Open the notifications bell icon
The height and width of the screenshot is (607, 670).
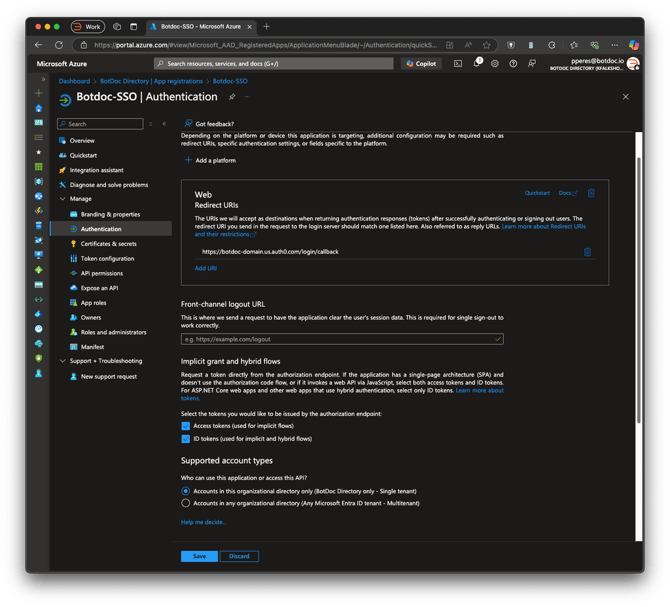(x=476, y=63)
